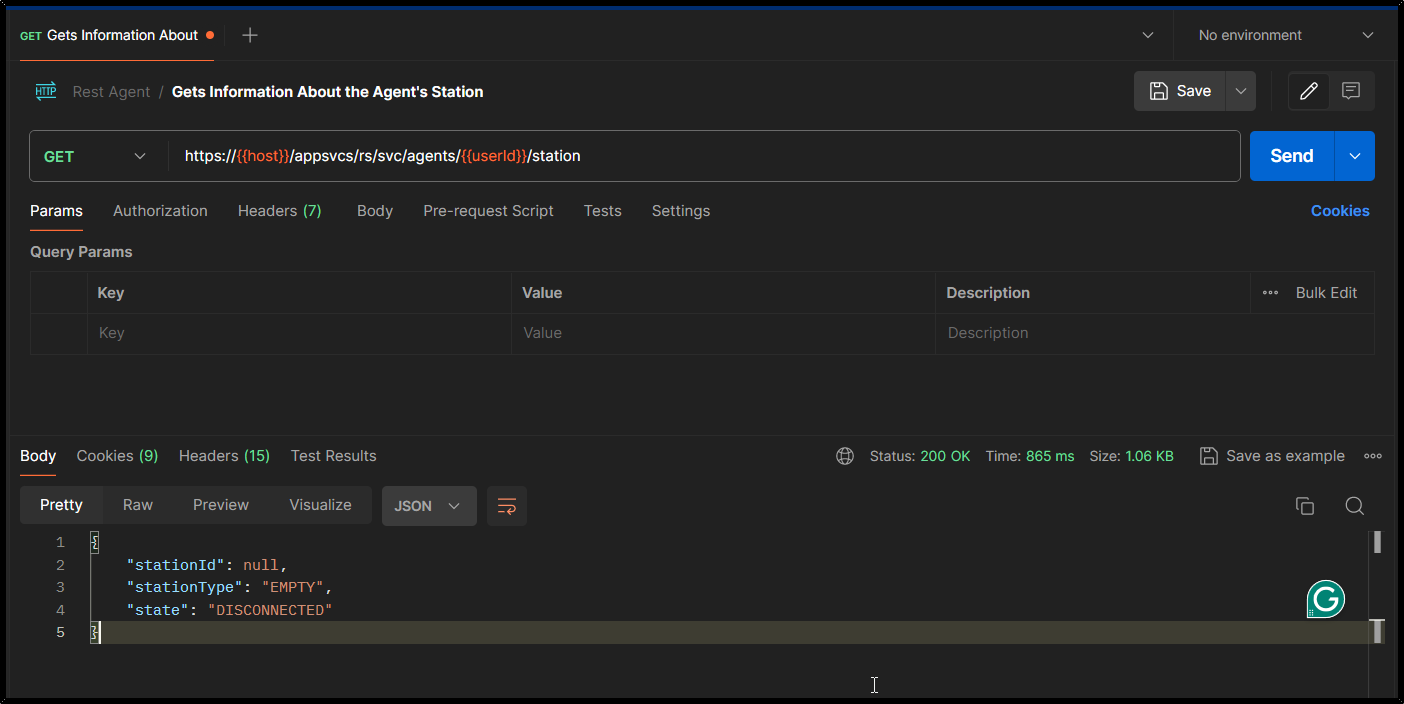The image size is (1404, 704).
Task: Open the Rest Agent breadcrumb link
Action: [111, 92]
